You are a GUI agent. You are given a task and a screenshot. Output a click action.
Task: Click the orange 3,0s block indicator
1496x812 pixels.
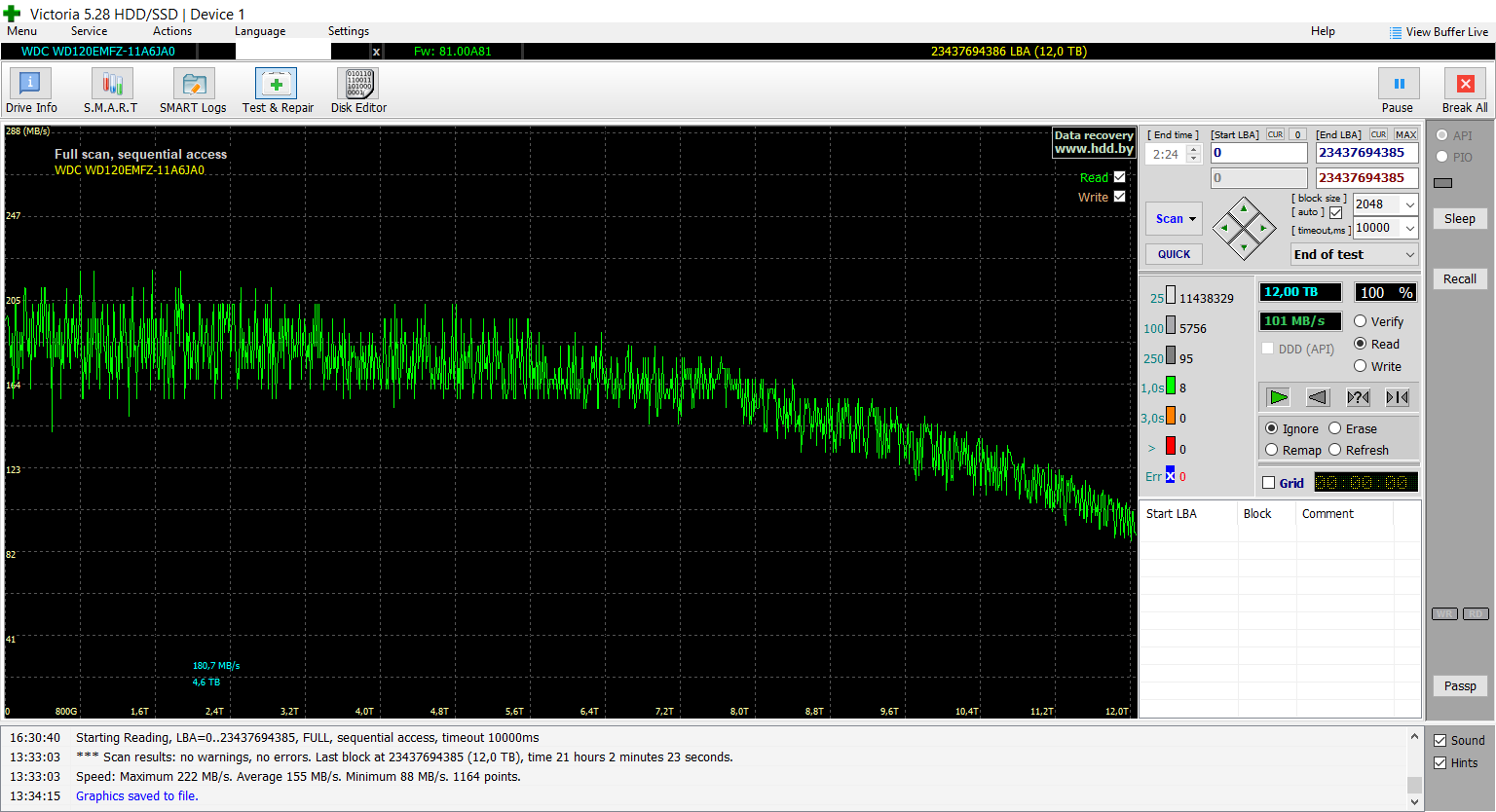tap(1171, 416)
